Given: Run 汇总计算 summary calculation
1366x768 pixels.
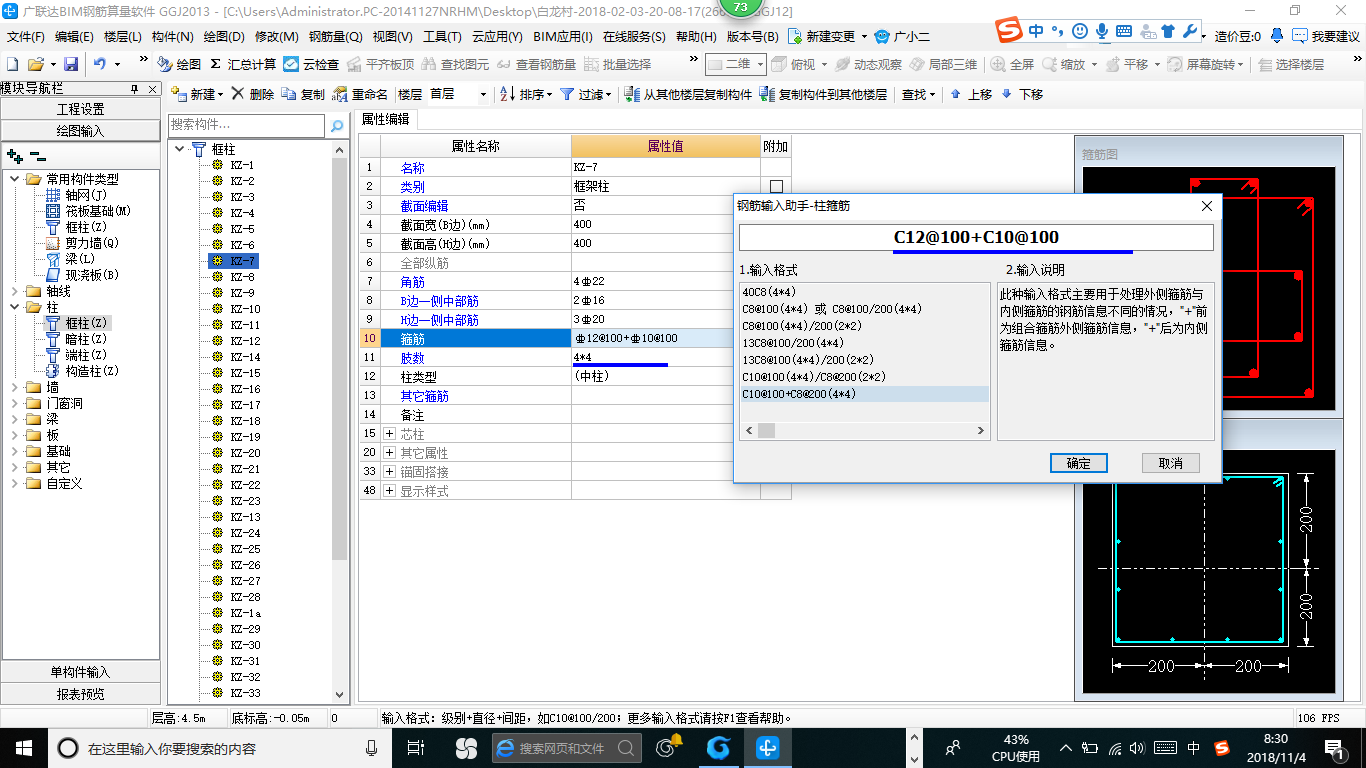Looking at the screenshot, I should [x=242, y=64].
